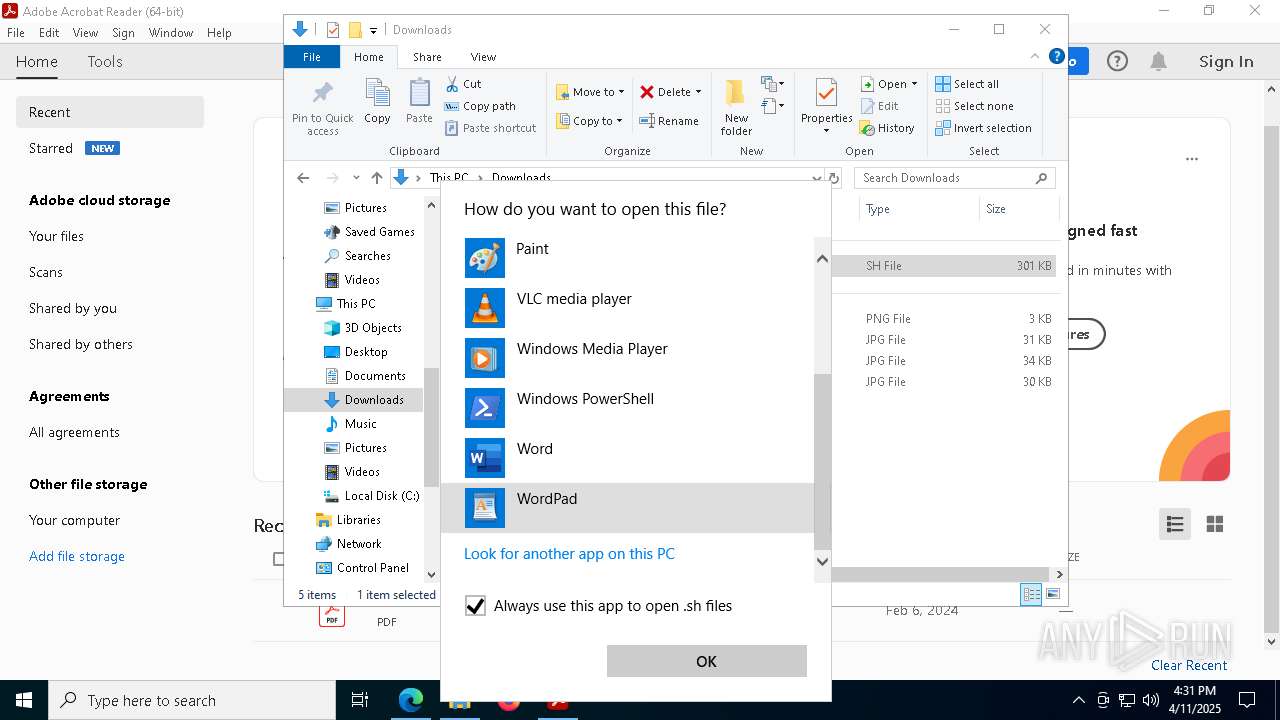Click Cut in the Clipboard group

pos(464,84)
